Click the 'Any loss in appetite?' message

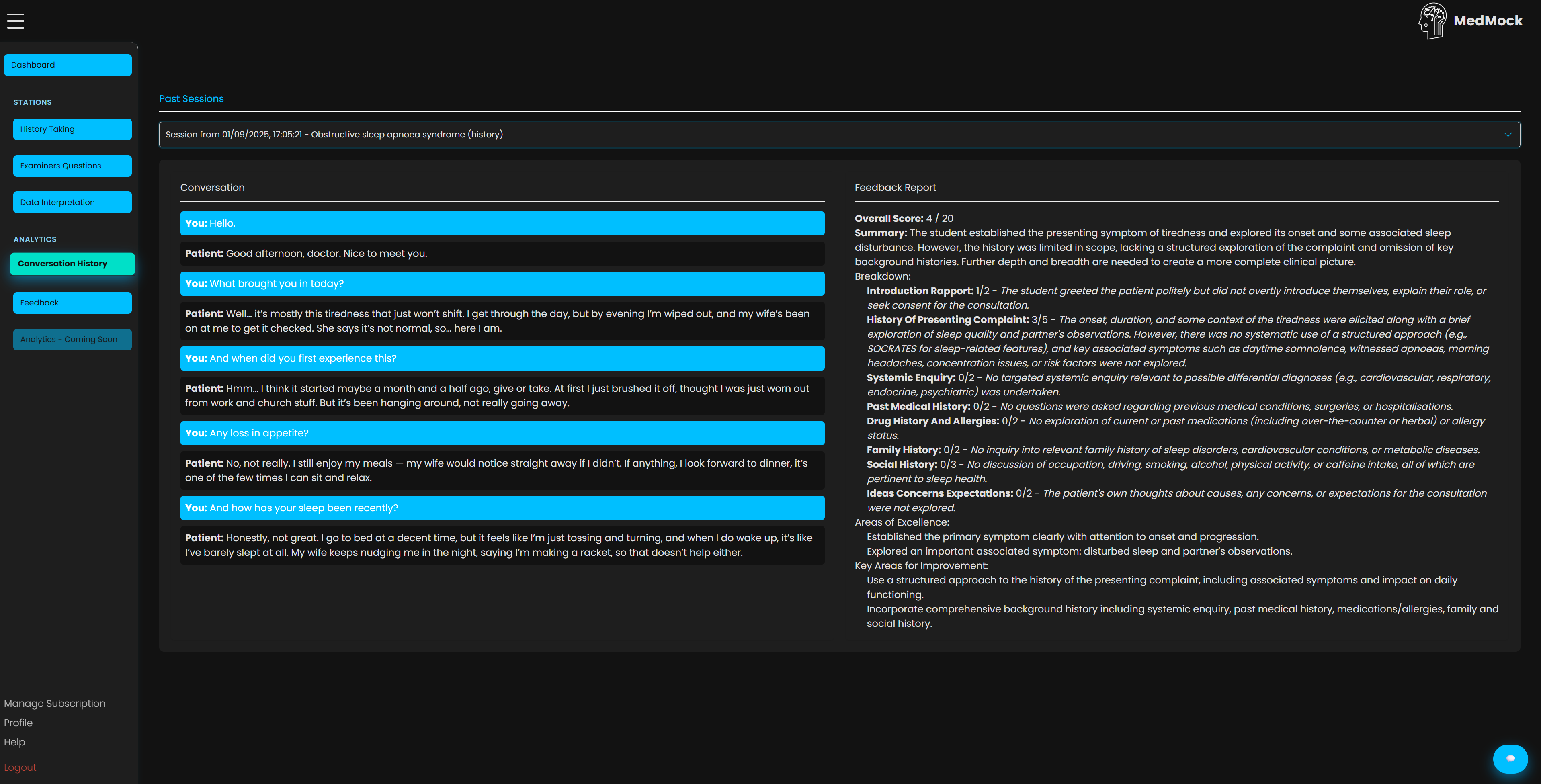[502, 433]
